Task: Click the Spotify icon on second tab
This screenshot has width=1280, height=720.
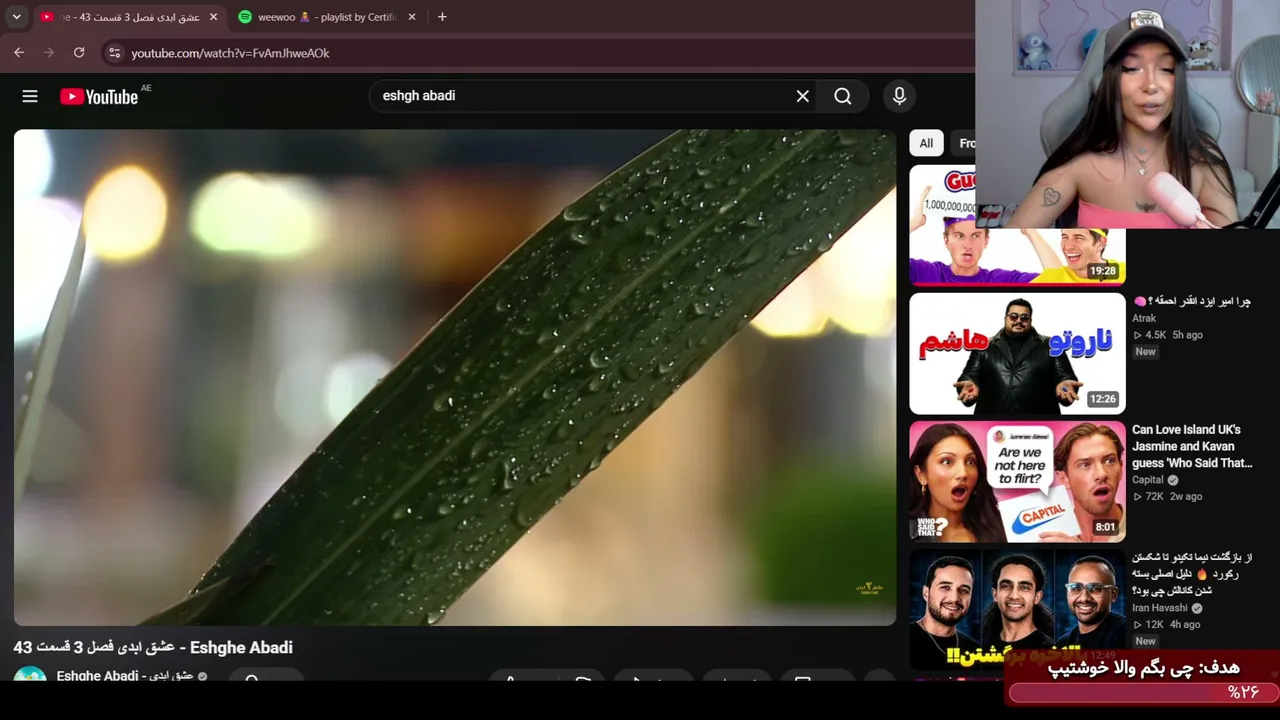Action: [245, 17]
